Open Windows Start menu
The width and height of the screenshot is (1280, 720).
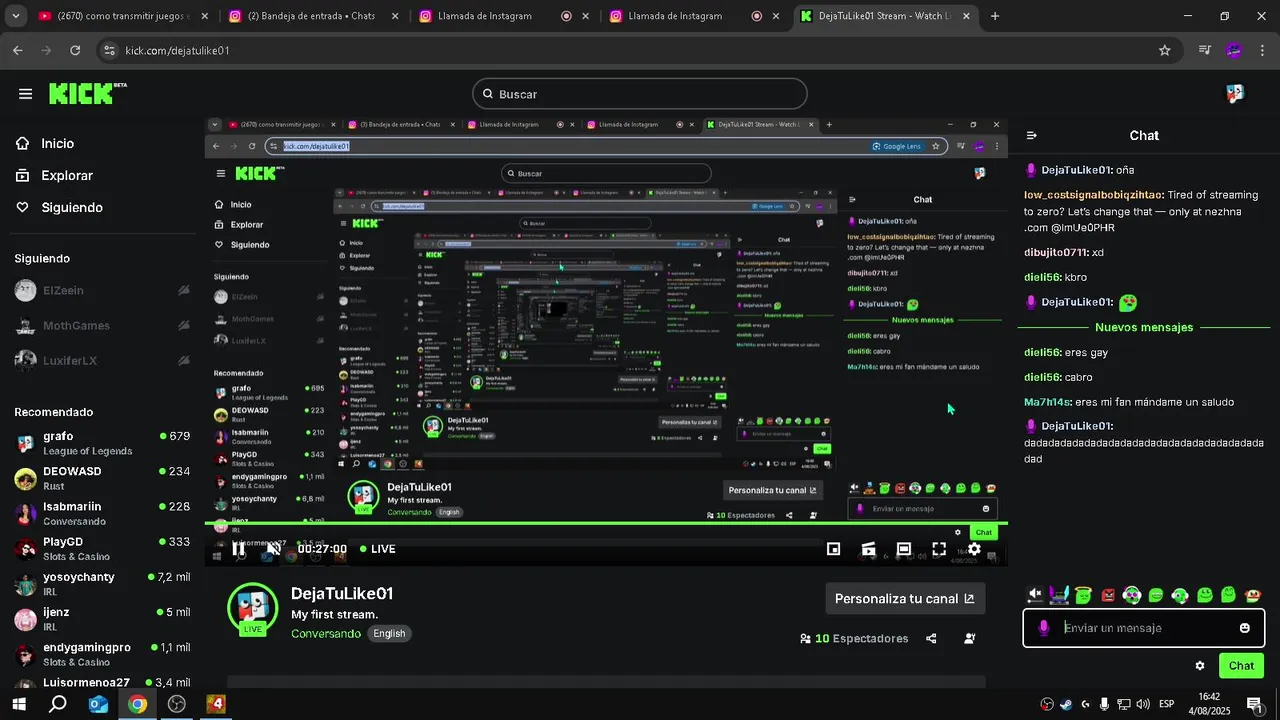(19, 704)
